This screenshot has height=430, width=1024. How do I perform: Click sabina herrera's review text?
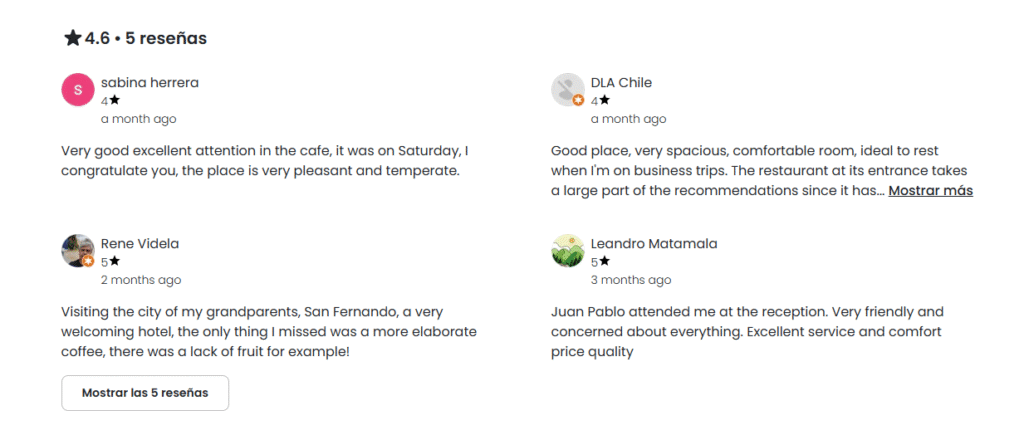pos(264,160)
